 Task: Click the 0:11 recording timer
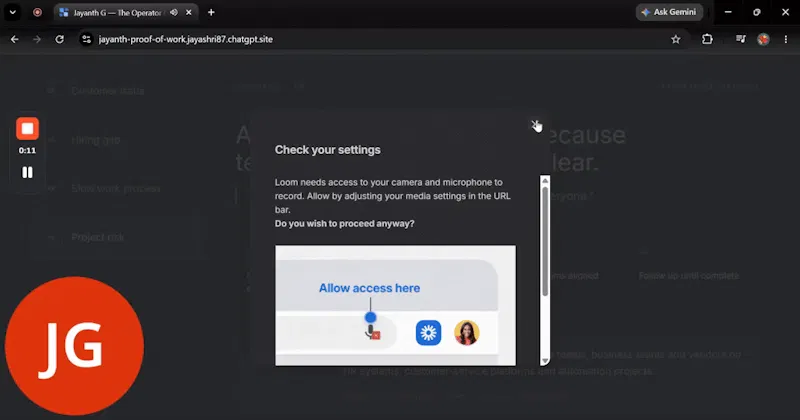point(28,151)
